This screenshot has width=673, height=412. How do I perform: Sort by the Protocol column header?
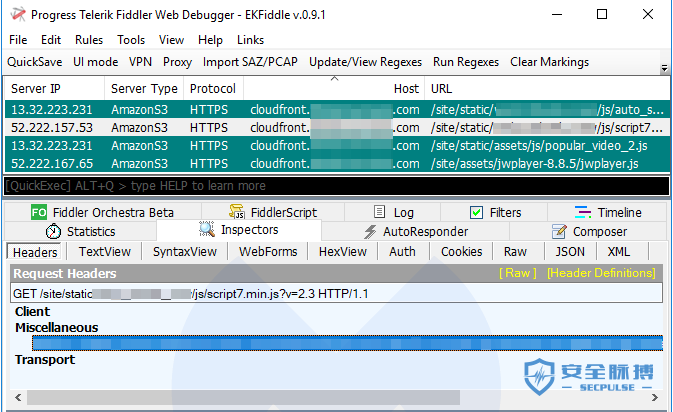pyautogui.click(x=213, y=89)
